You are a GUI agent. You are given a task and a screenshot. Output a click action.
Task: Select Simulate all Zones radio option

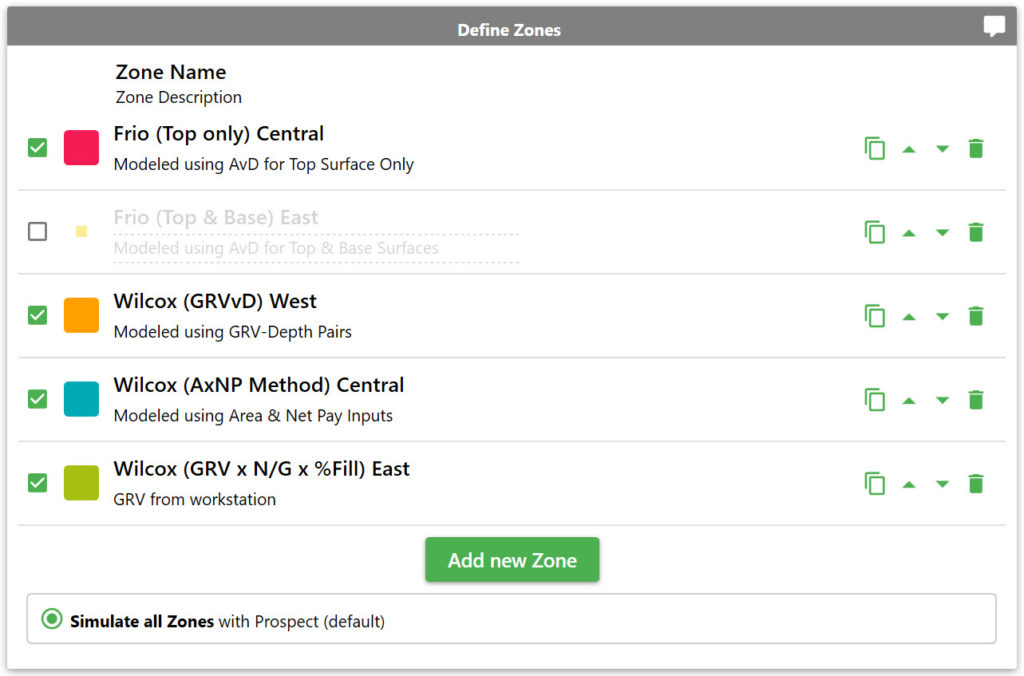(52, 619)
